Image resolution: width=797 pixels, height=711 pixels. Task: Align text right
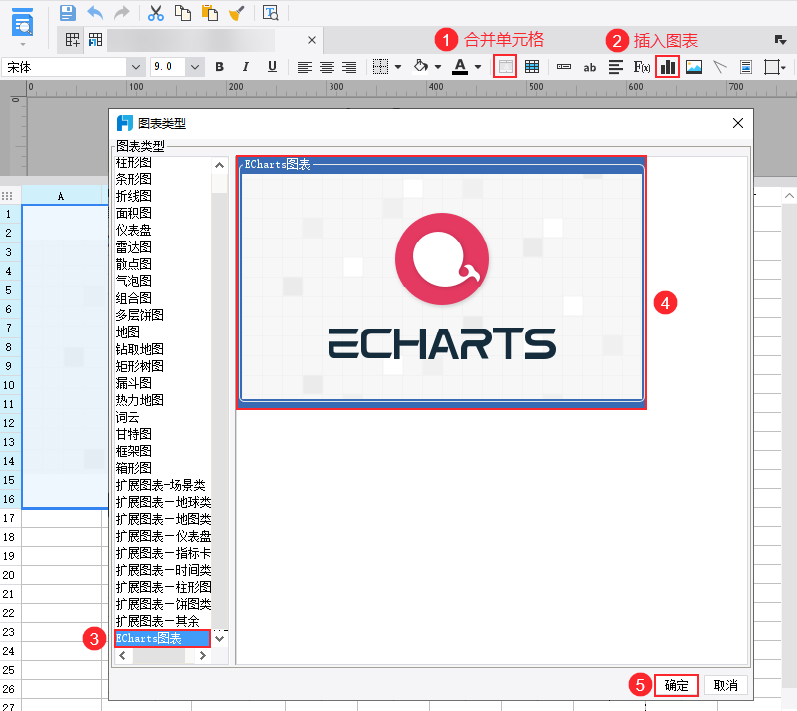349,67
